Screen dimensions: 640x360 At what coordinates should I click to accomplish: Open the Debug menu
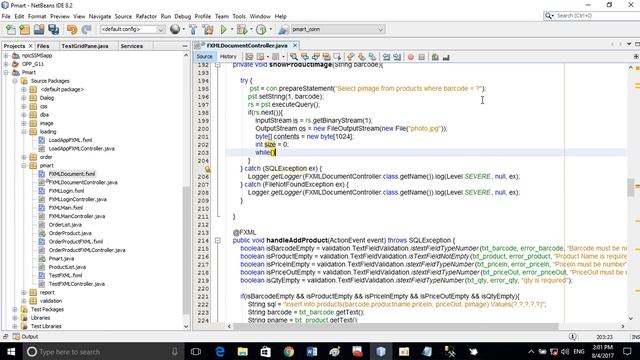tap(182, 16)
